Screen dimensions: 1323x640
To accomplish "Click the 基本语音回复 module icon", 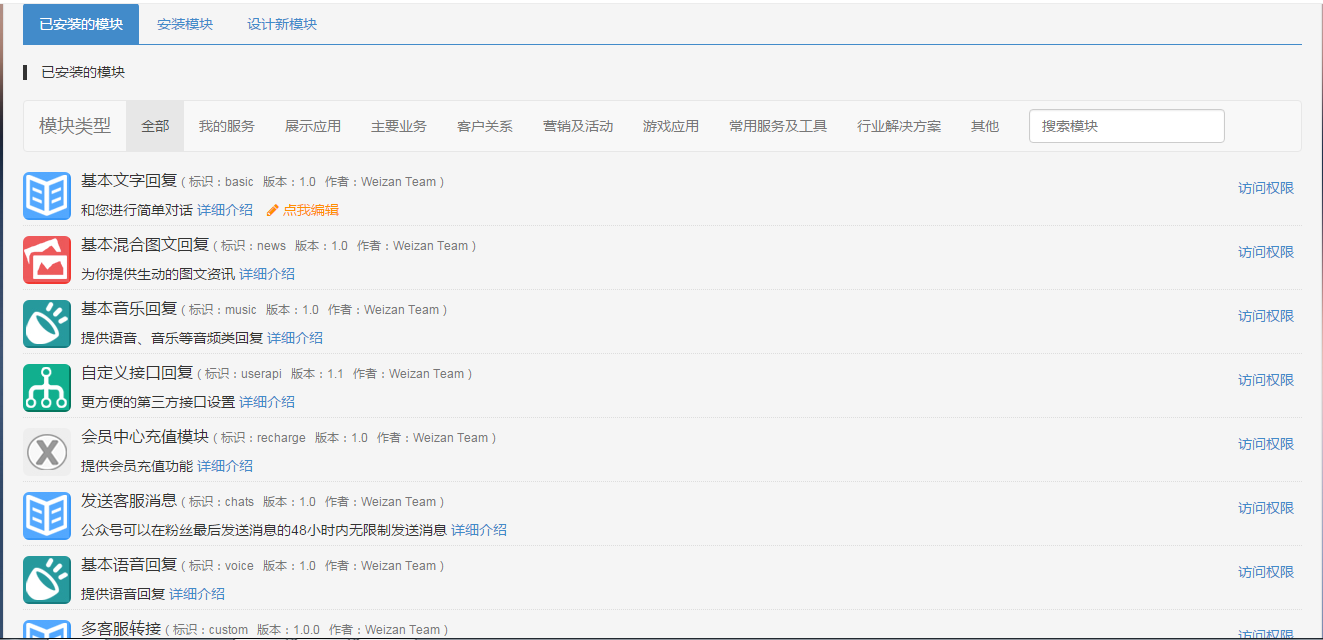I will coord(47,579).
